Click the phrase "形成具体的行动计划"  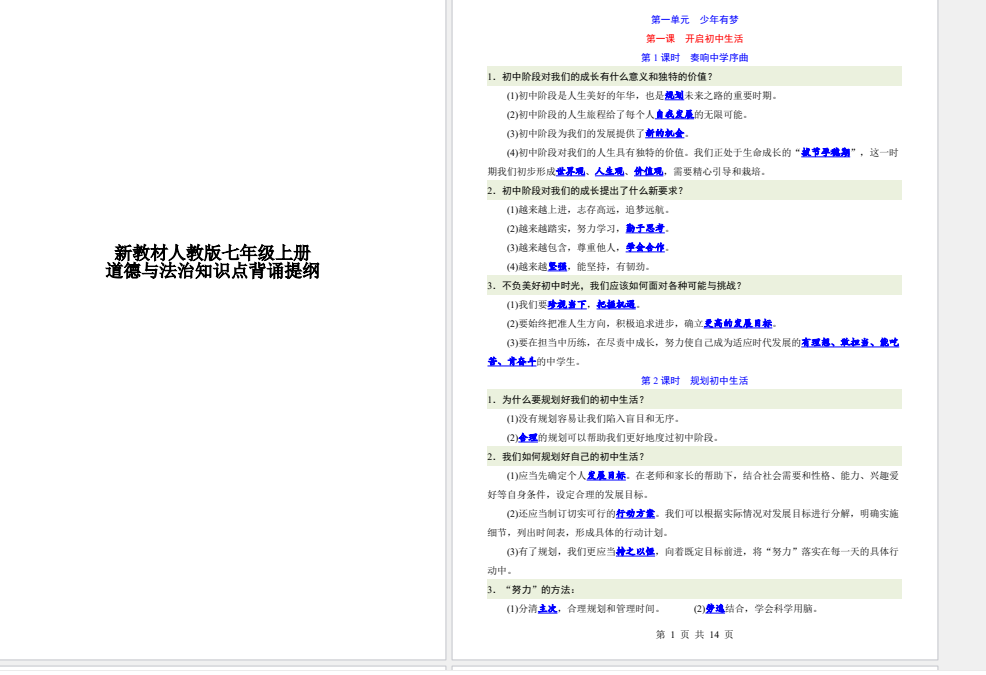point(619,533)
